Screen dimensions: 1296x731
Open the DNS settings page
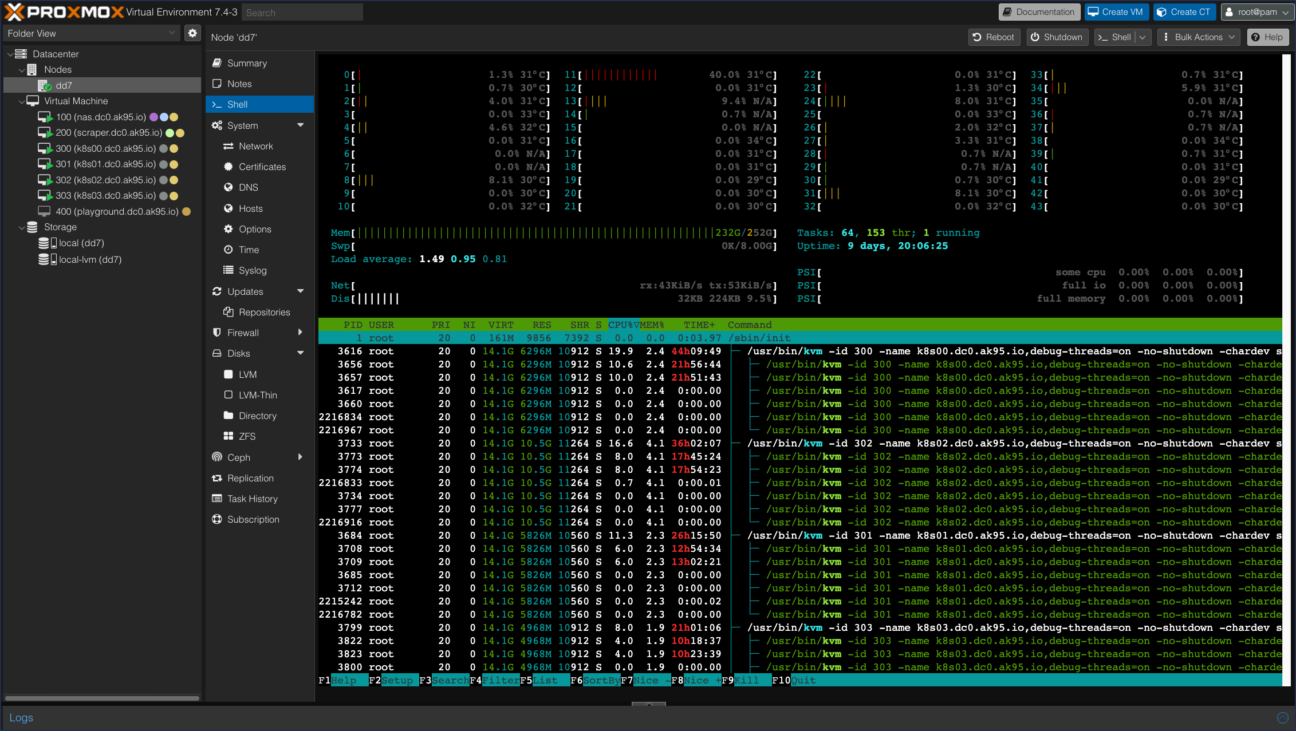tap(259, 187)
